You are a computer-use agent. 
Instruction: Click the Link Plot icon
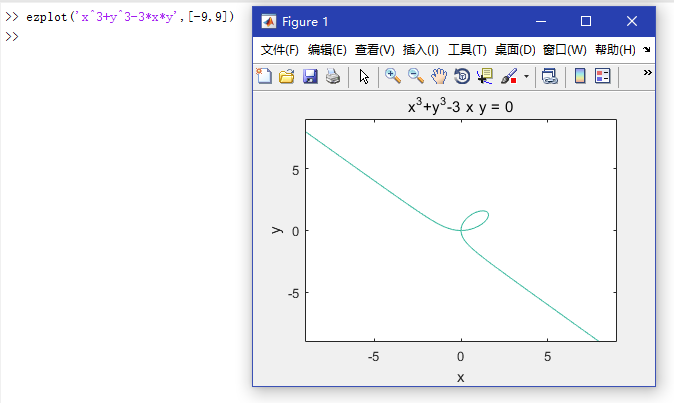549,76
